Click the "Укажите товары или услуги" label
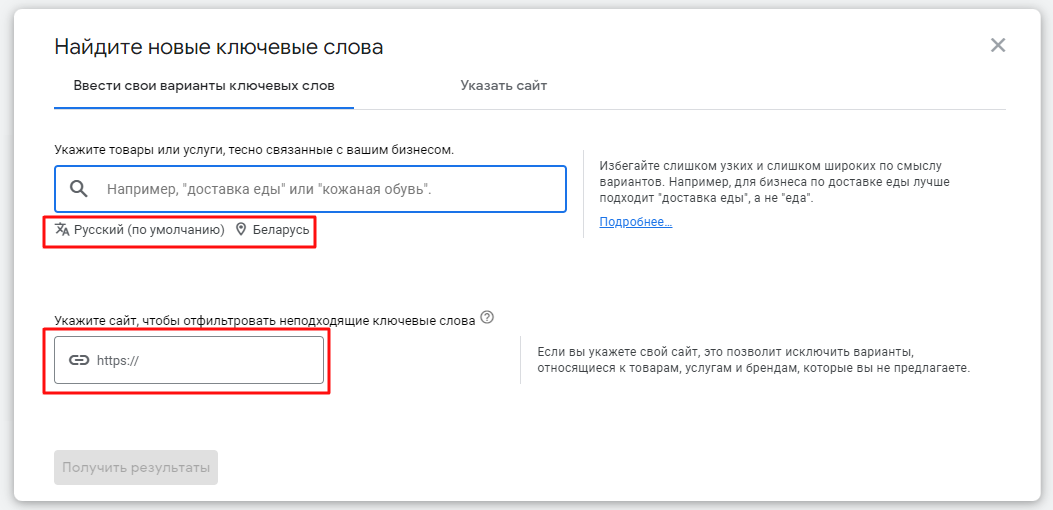Screen dimensions: 1053x510 point(254,149)
